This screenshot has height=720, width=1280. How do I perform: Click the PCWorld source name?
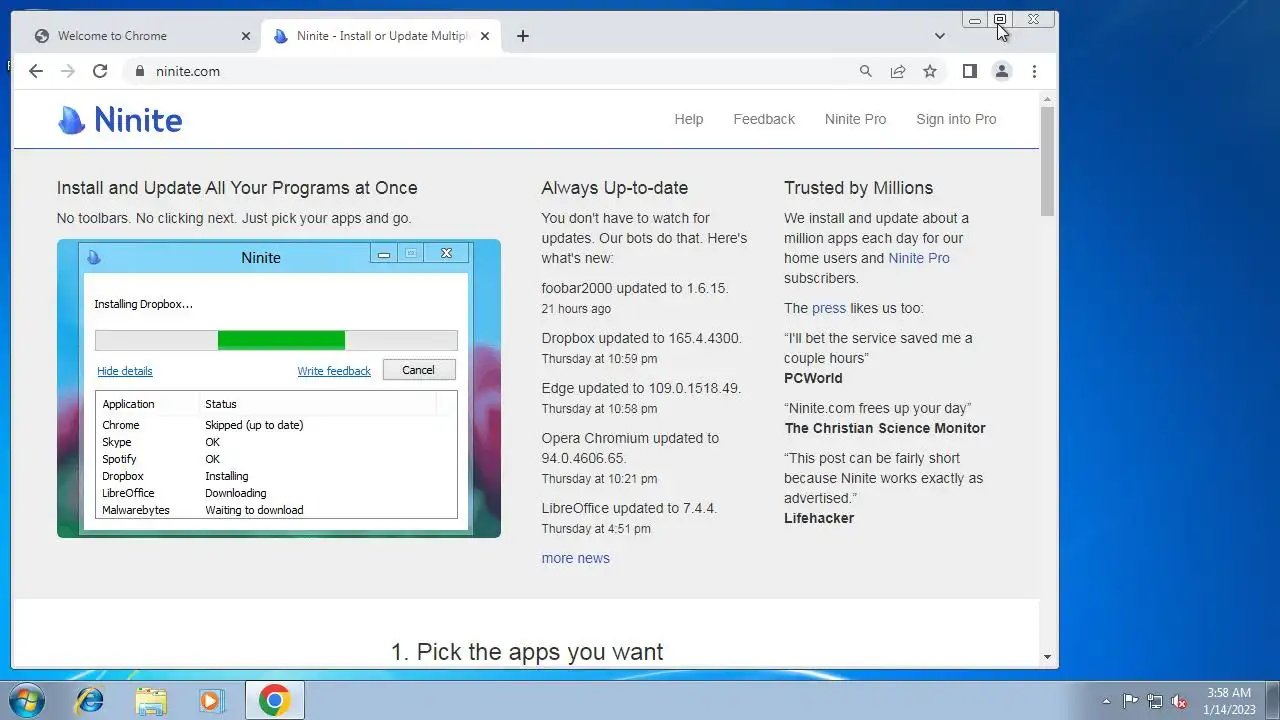pyautogui.click(x=813, y=378)
